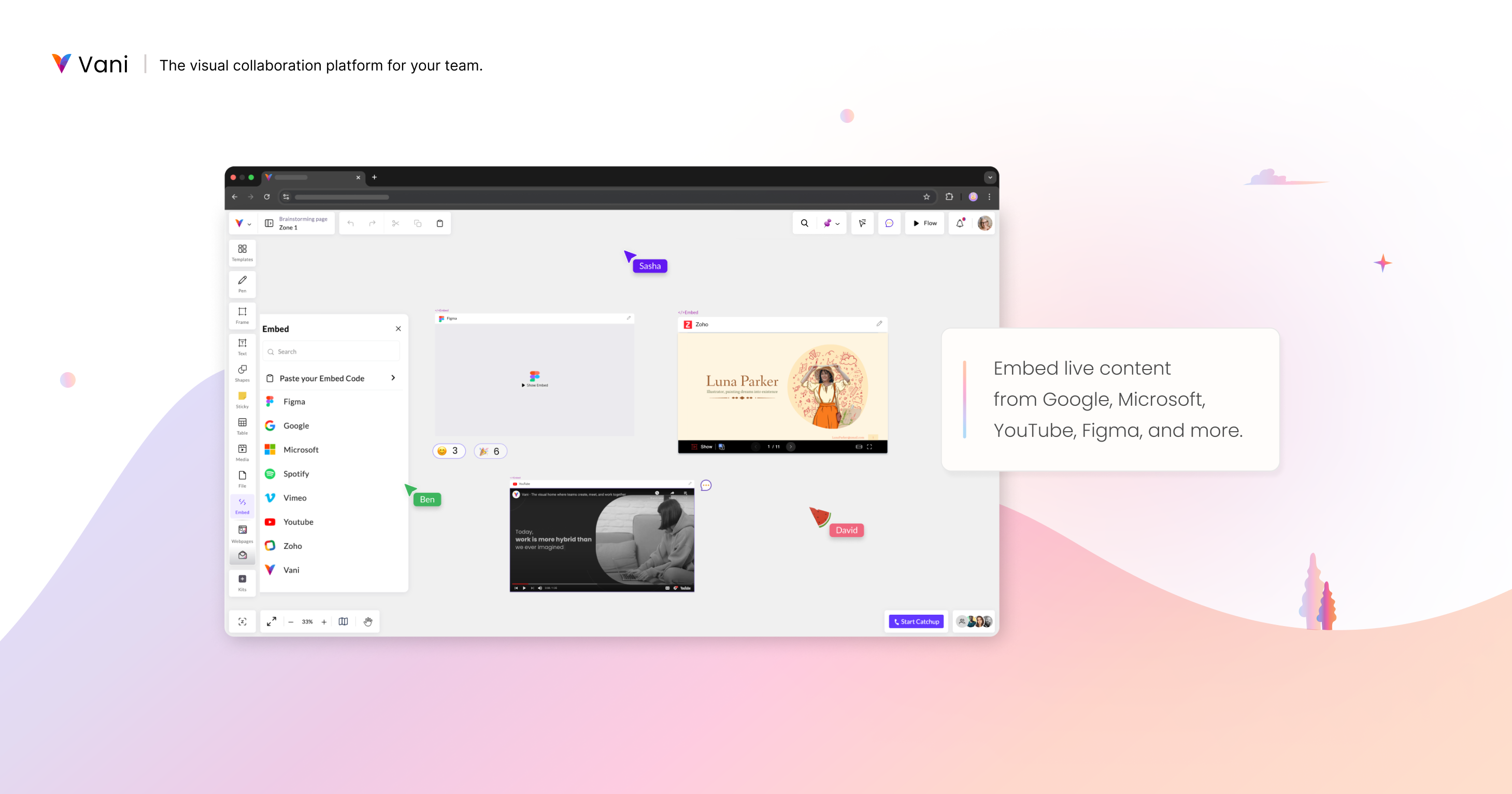
Task: Toggle the search field in Embed panel
Action: click(x=331, y=352)
